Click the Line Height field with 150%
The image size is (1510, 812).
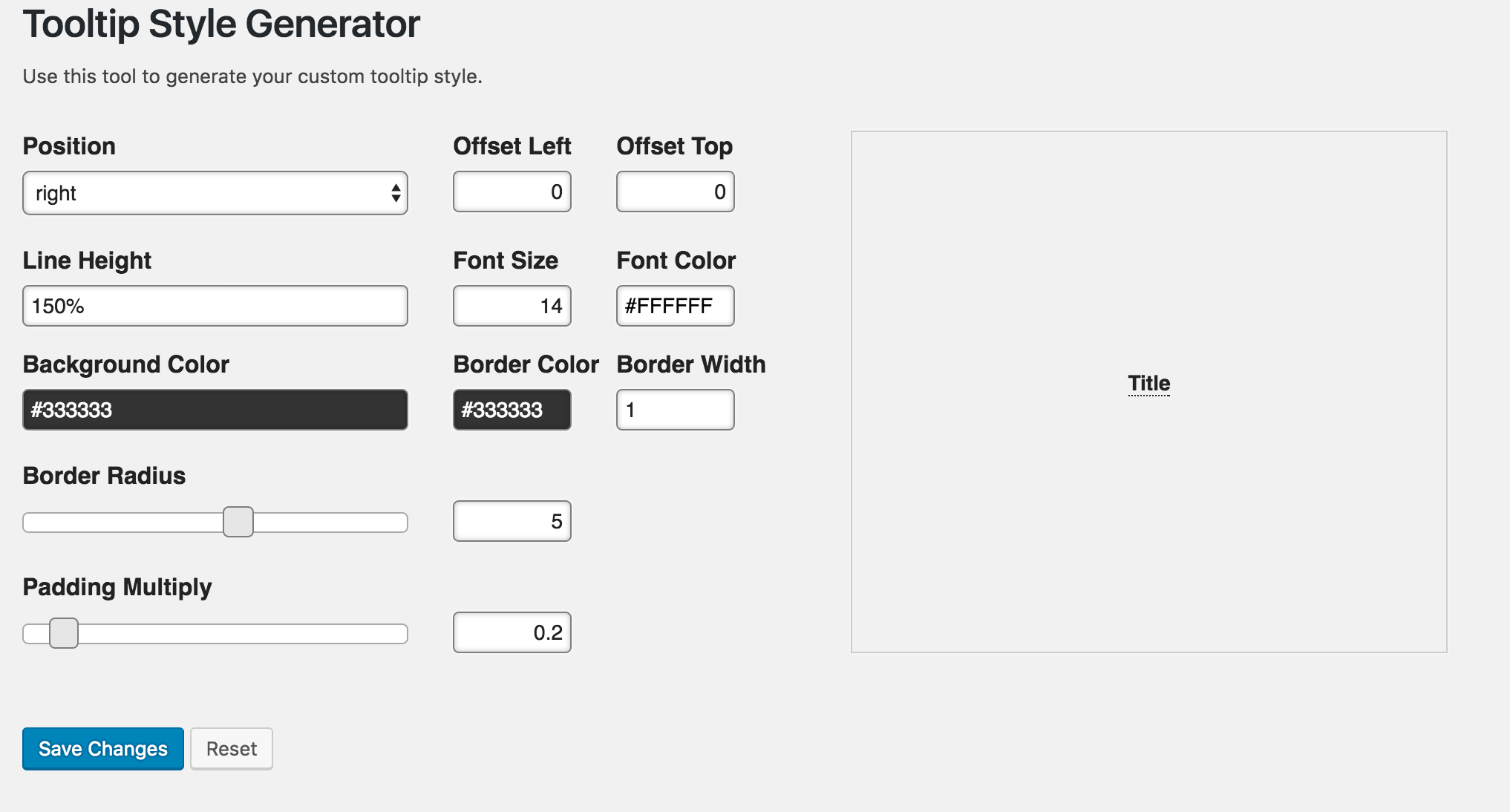pyautogui.click(x=215, y=306)
